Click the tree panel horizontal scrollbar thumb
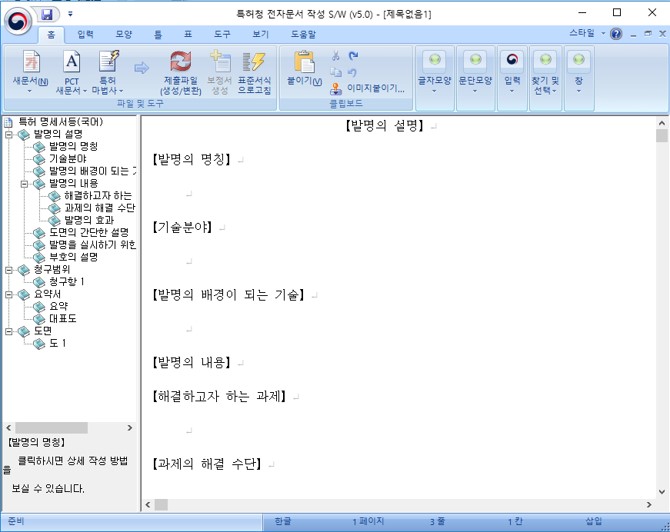This screenshot has width=670, height=532. (x=52, y=428)
